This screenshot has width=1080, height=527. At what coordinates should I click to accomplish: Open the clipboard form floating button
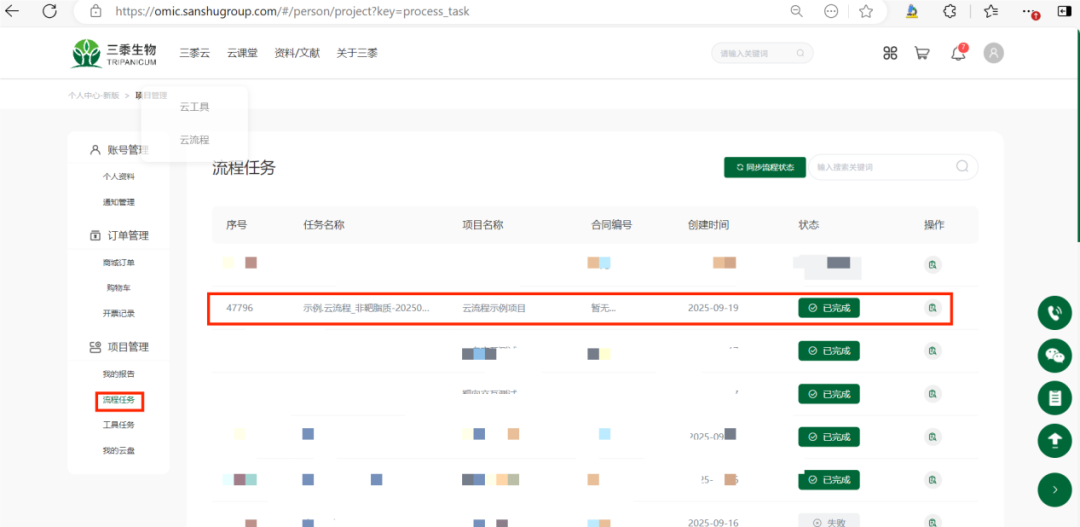pos(1054,398)
